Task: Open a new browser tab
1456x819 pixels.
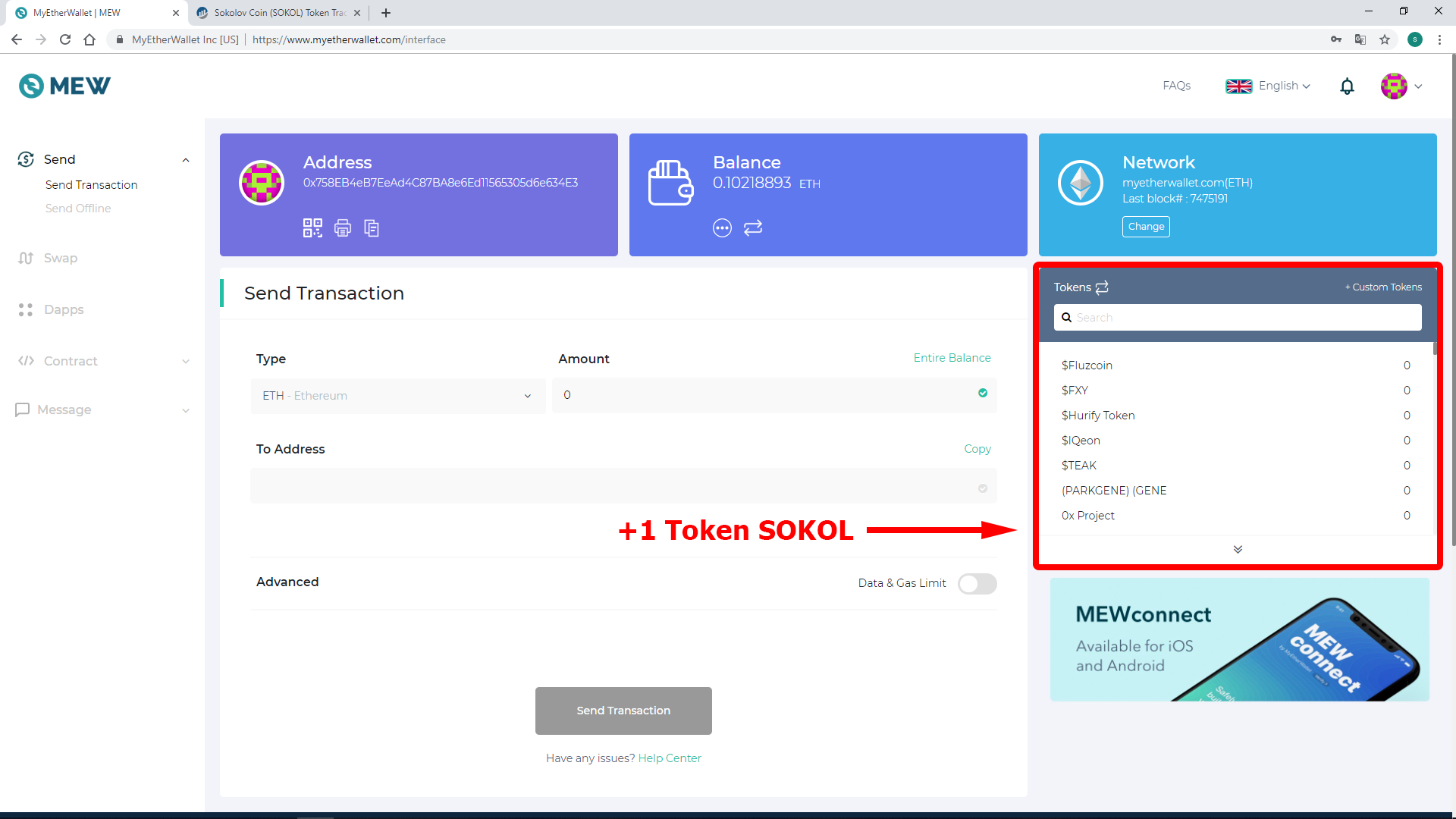Action: (386, 13)
